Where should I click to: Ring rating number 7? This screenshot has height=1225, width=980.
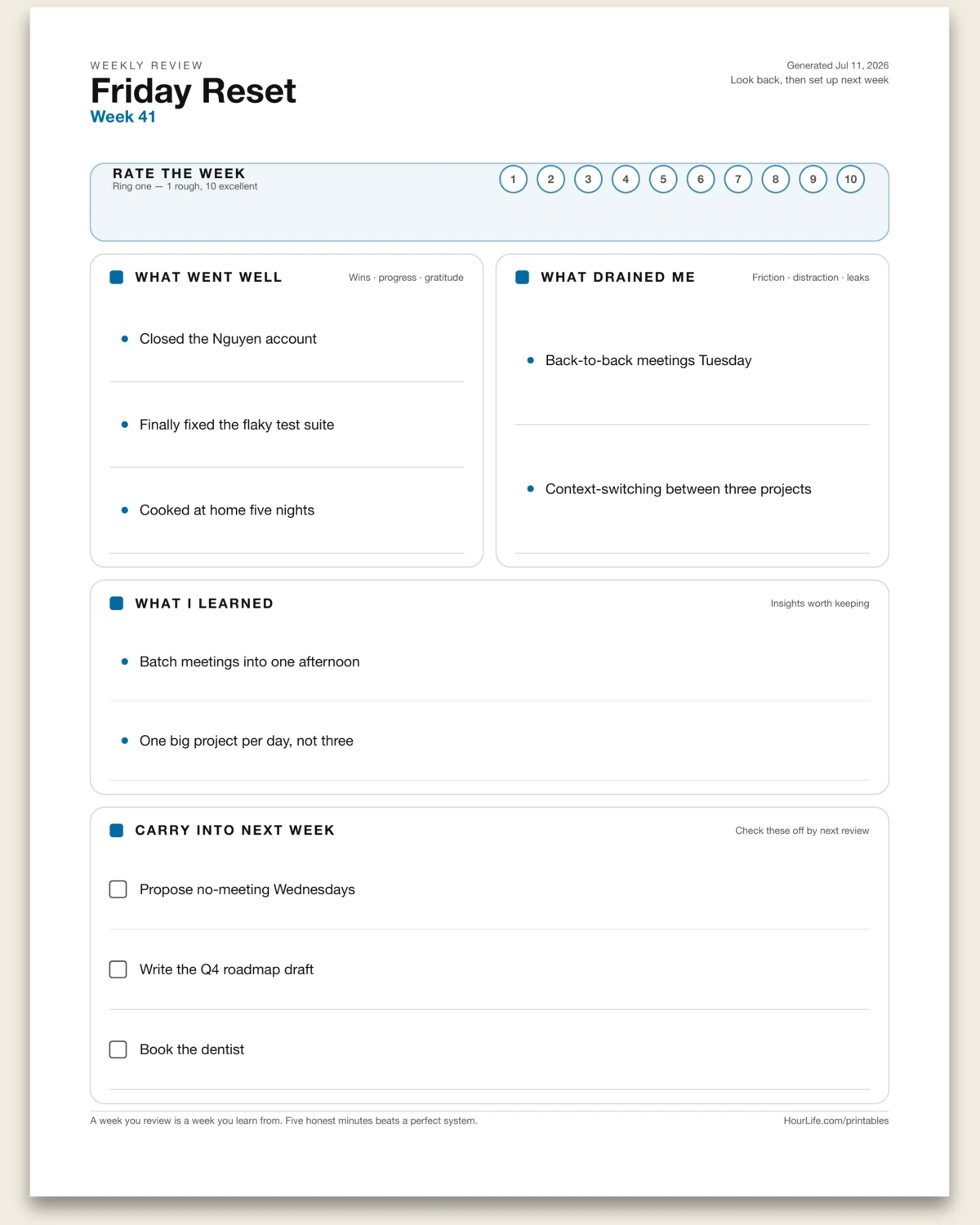coord(738,179)
